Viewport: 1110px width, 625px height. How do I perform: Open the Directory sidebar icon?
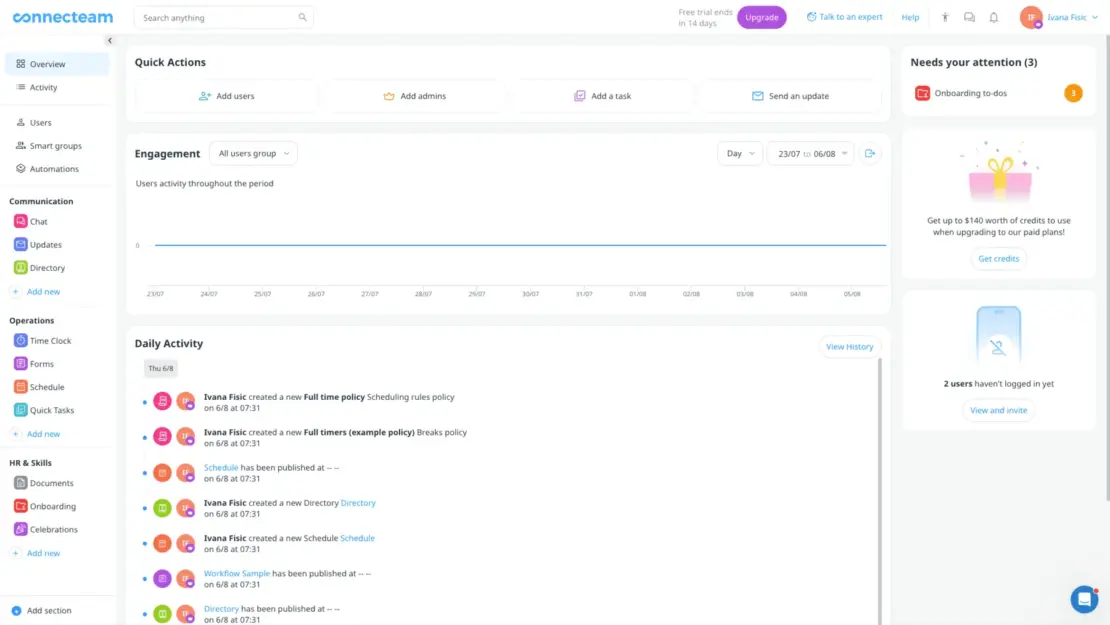click(21, 268)
